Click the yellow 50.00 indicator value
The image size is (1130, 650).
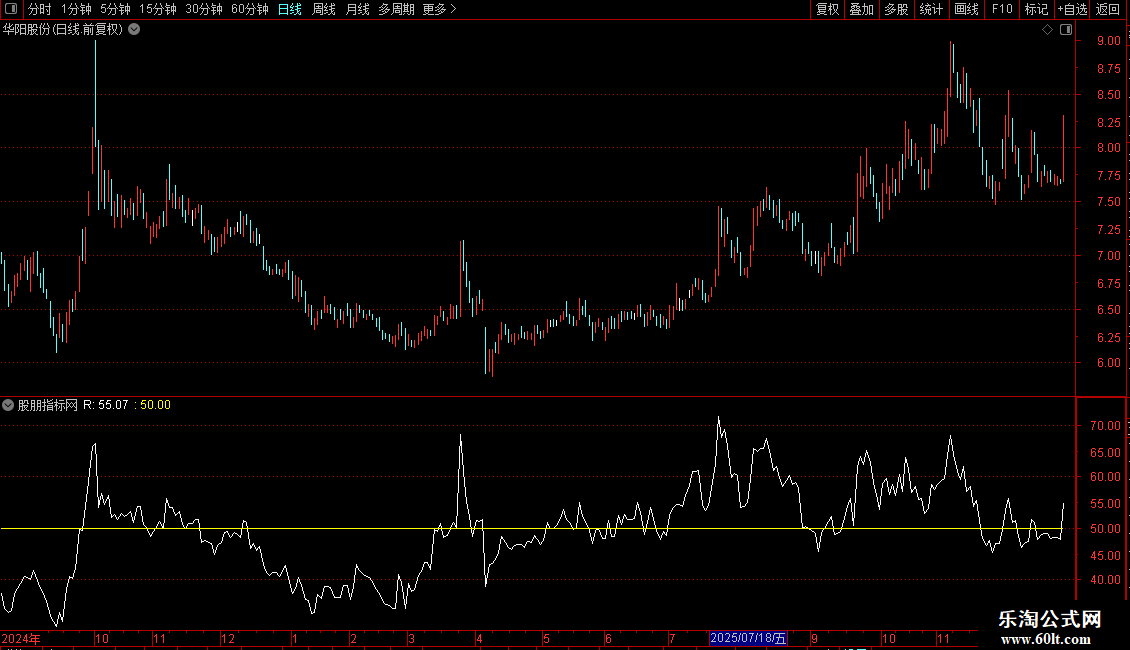tap(155, 405)
